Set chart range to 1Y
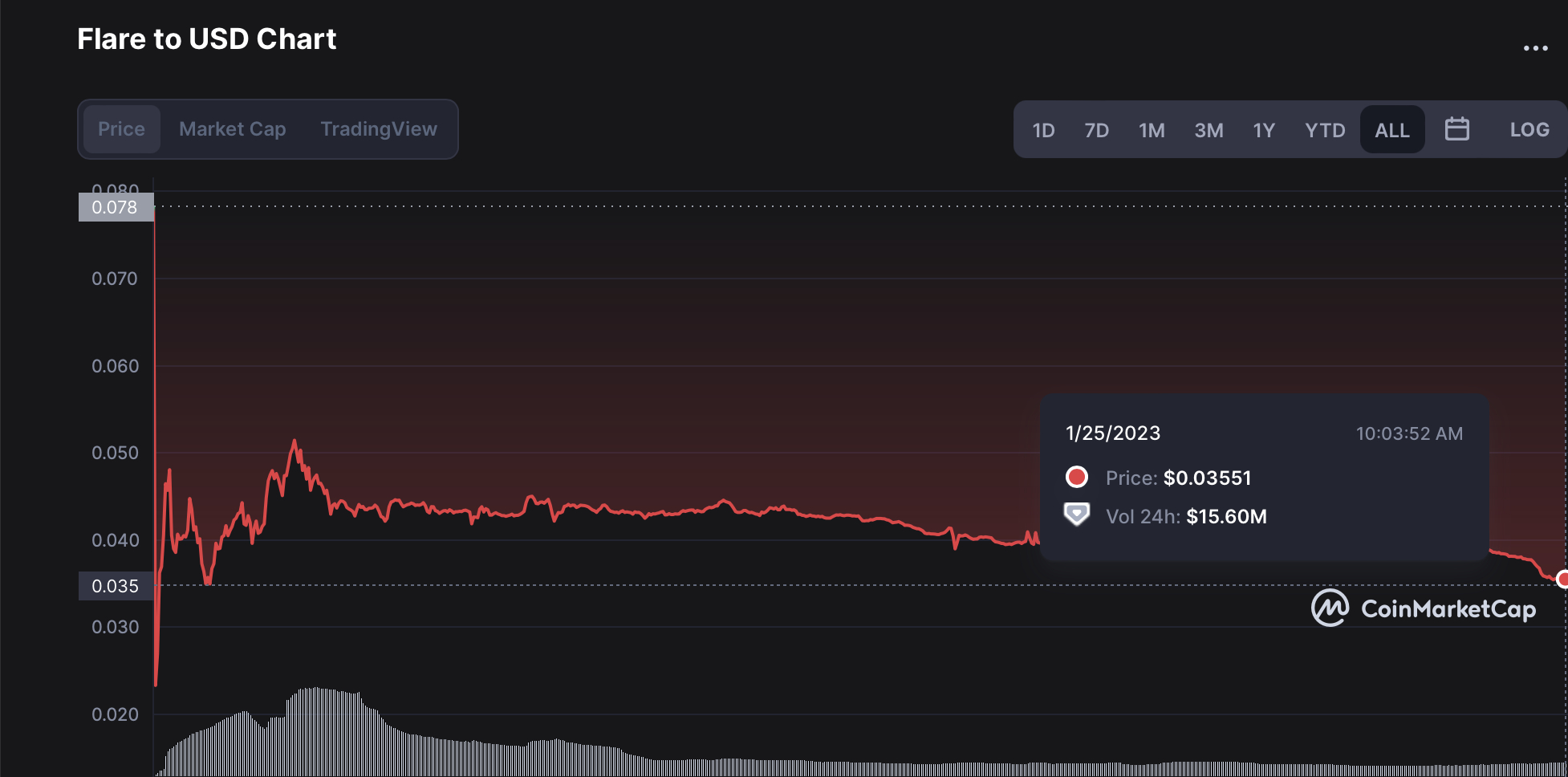1568x777 pixels. [x=1264, y=130]
